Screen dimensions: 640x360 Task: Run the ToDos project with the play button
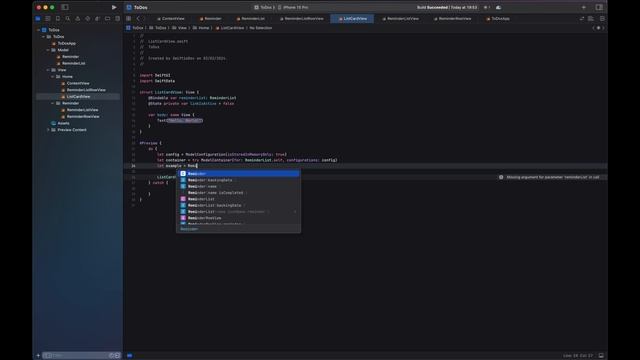114,7
